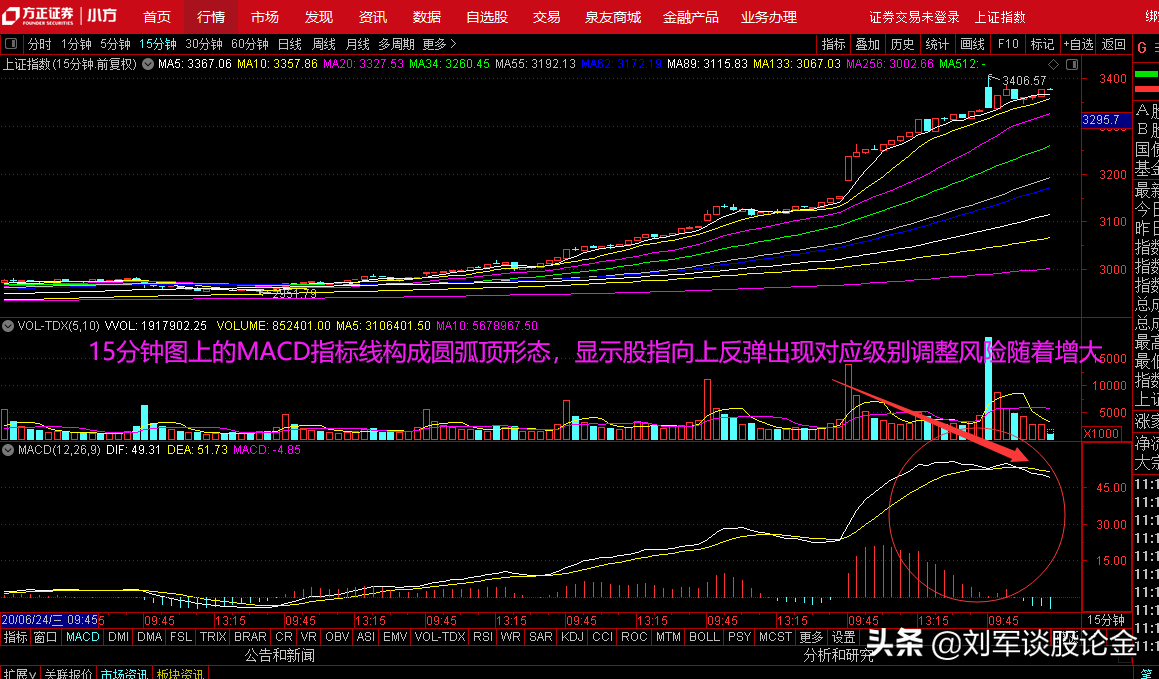Click the 叠加 overlay indicator icon
The image size is (1159, 679).
click(x=867, y=43)
